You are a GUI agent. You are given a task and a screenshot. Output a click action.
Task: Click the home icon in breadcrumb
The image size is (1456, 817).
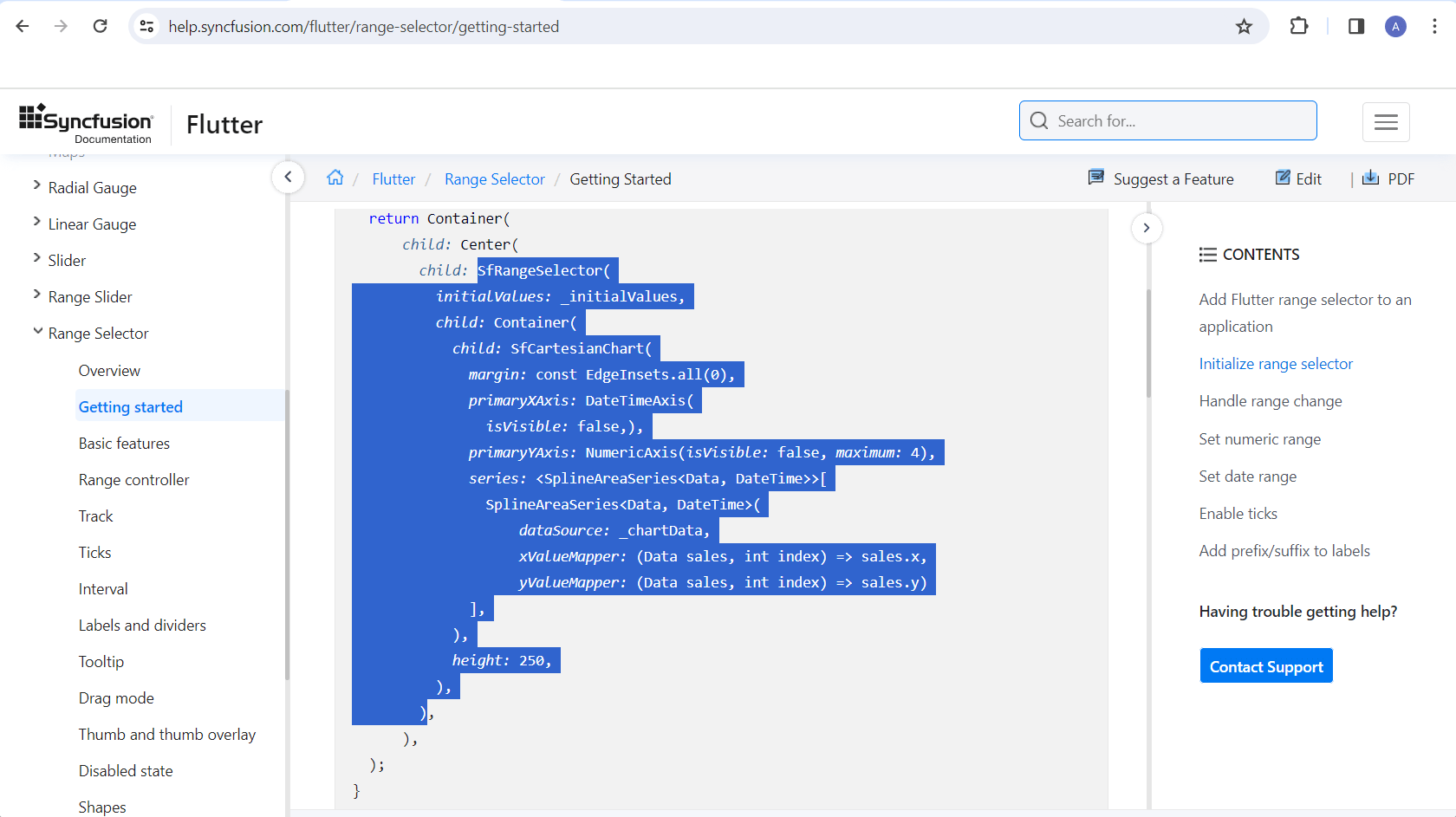pyautogui.click(x=335, y=178)
